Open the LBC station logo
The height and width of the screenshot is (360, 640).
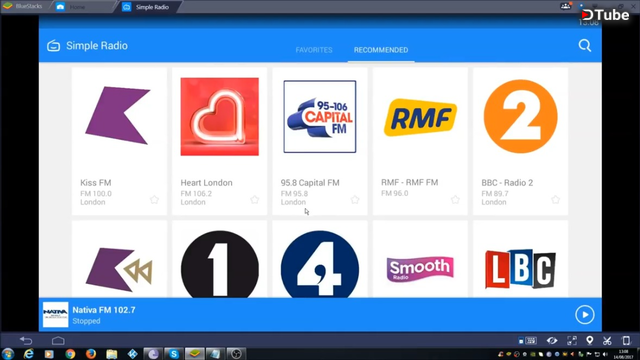pyautogui.click(x=520, y=269)
